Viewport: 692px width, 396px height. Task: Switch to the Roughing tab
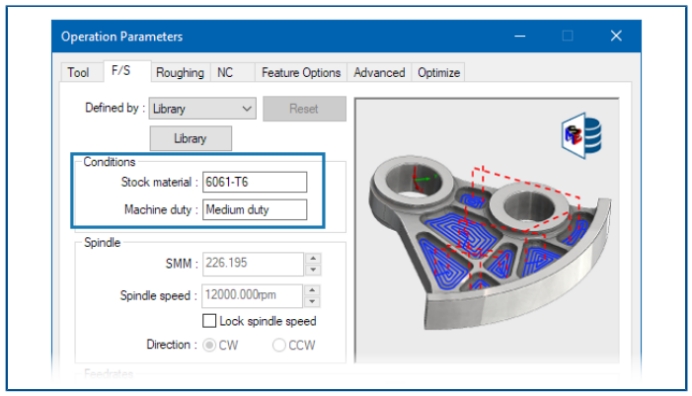180,72
